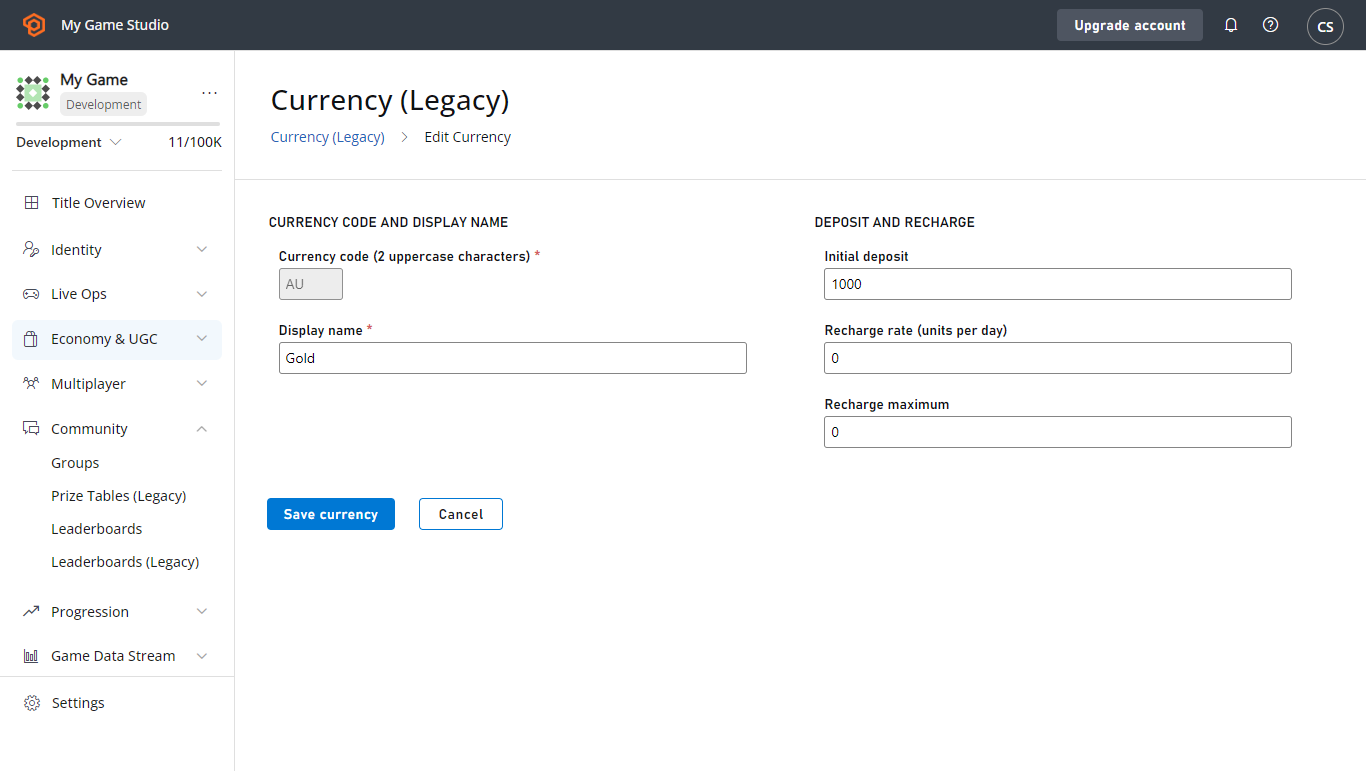Follow the Currency (Legacy) breadcrumb link
This screenshot has height=771, width=1366.
[x=328, y=137]
